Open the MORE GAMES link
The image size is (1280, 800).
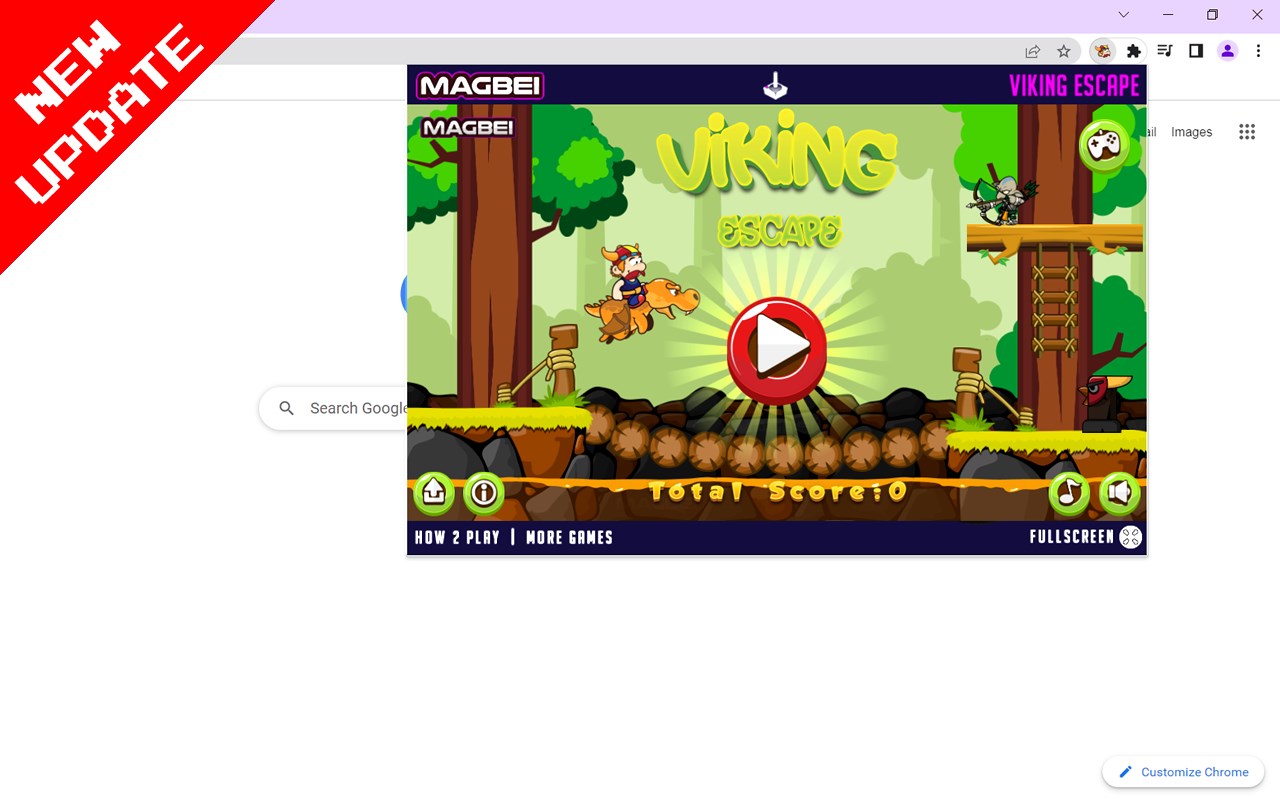pos(569,537)
